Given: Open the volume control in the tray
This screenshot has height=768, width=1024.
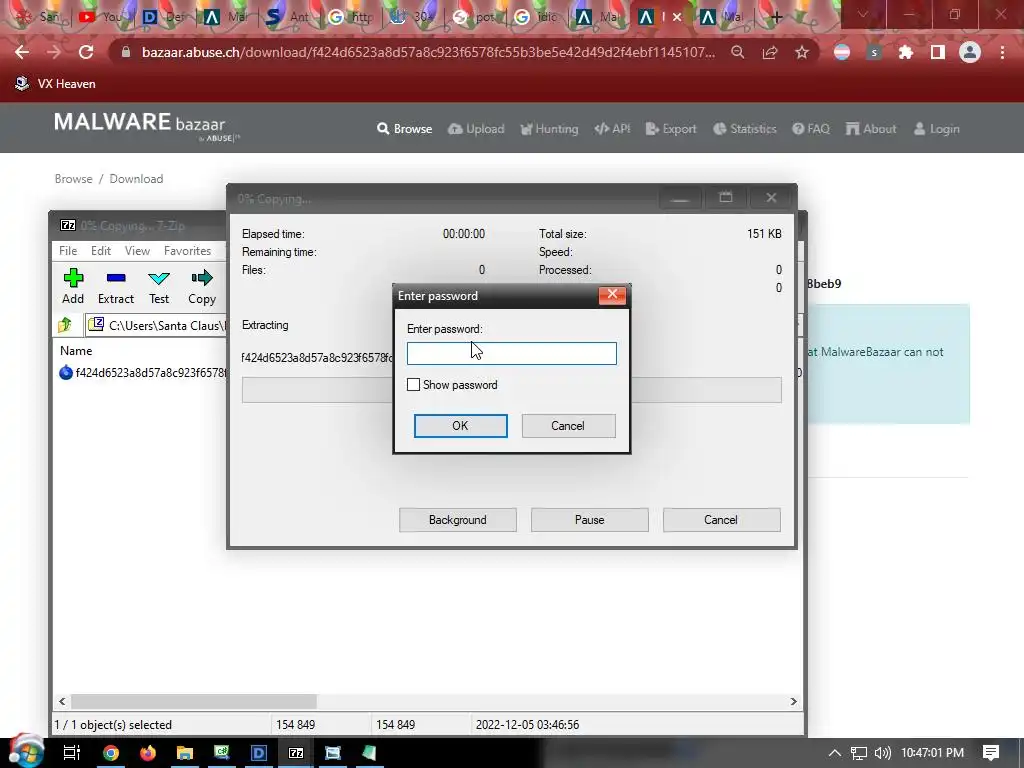Looking at the screenshot, I should pos(882,753).
